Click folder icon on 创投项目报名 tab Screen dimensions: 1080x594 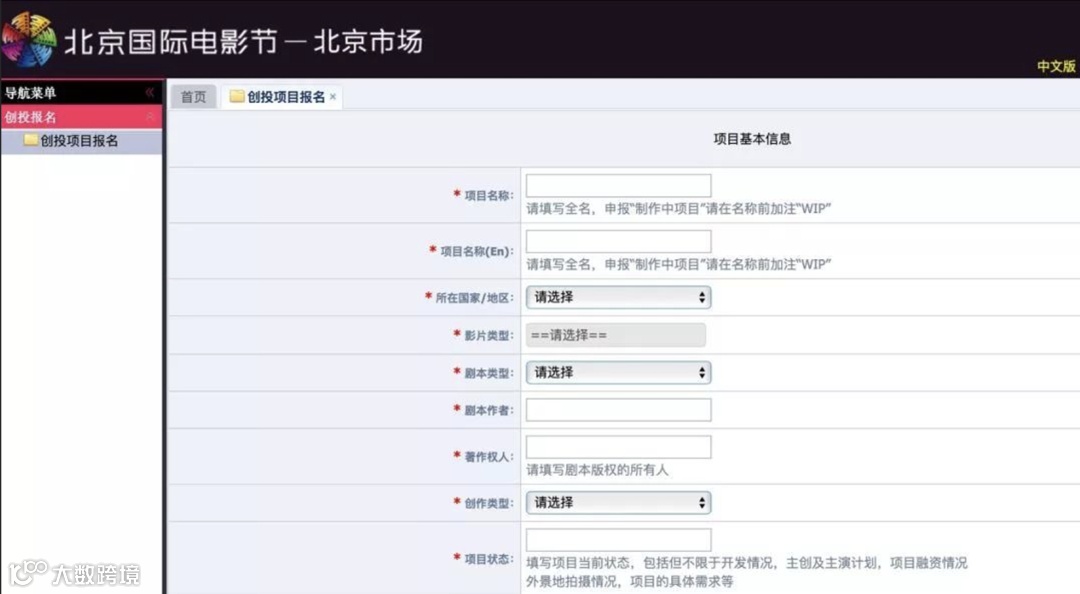(x=237, y=96)
